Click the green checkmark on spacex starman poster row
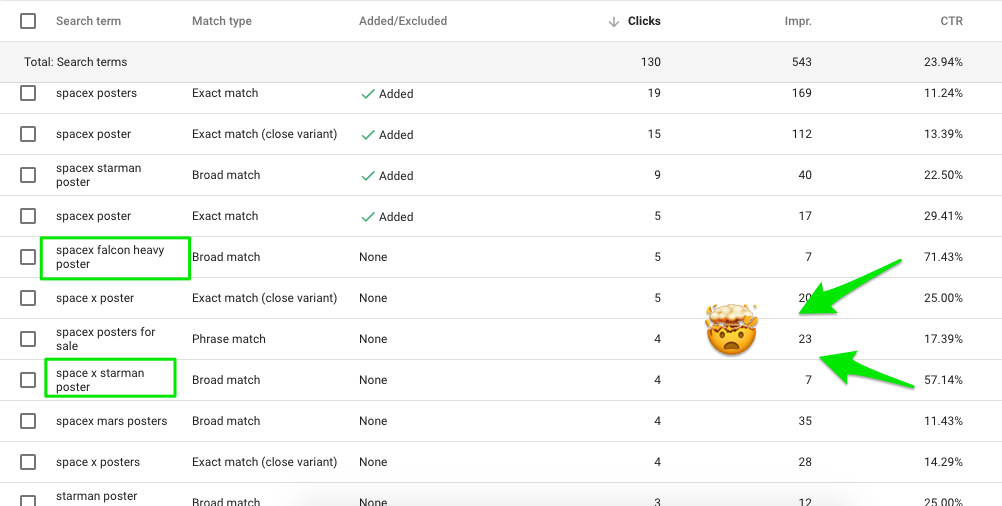The height and width of the screenshot is (506, 1002). tap(367, 176)
